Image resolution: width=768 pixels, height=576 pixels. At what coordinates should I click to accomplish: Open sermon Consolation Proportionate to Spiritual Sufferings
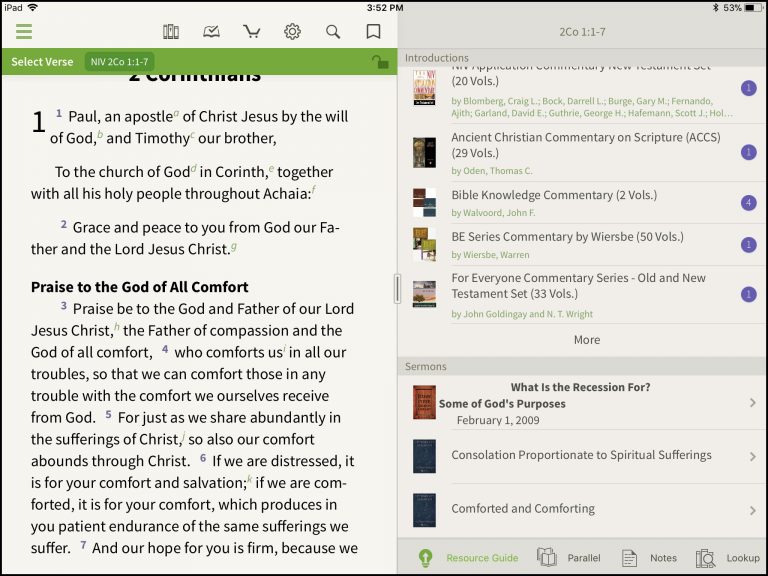(583, 456)
